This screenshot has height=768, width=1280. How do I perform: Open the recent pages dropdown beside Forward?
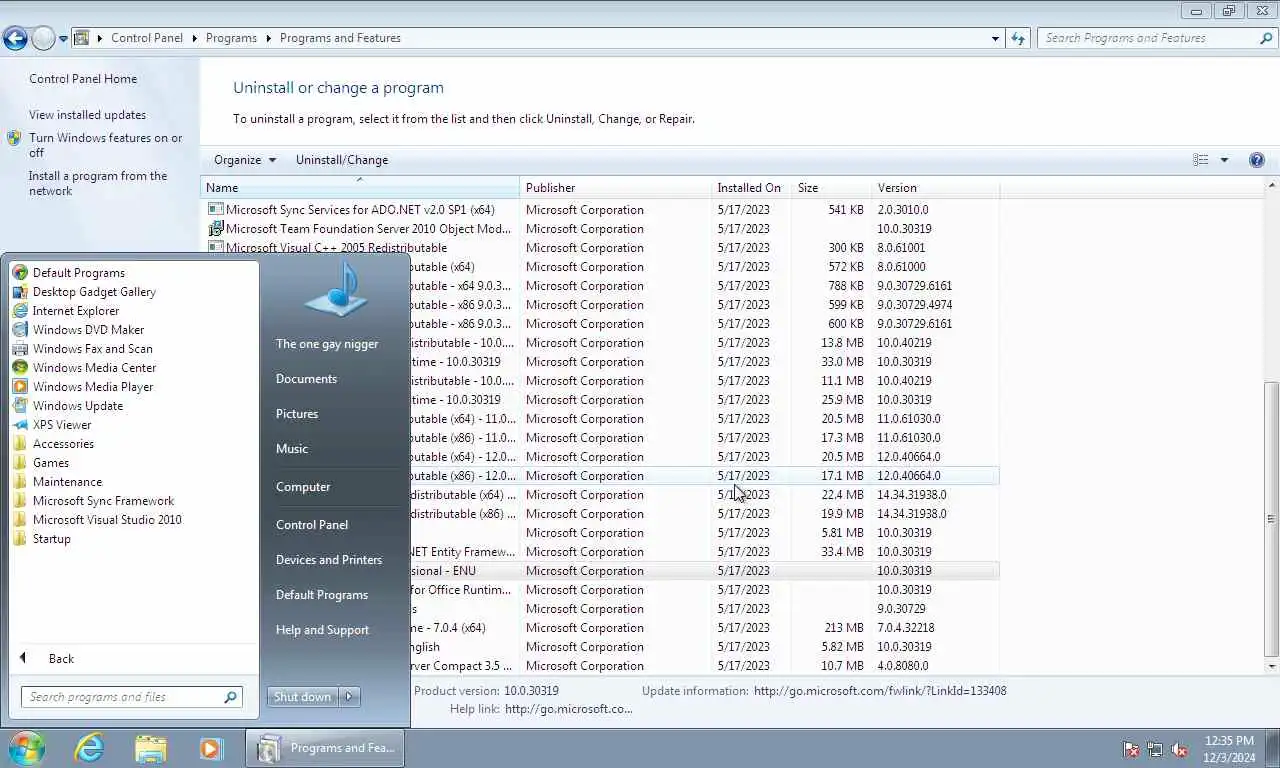pyautogui.click(x=63, y=39)
